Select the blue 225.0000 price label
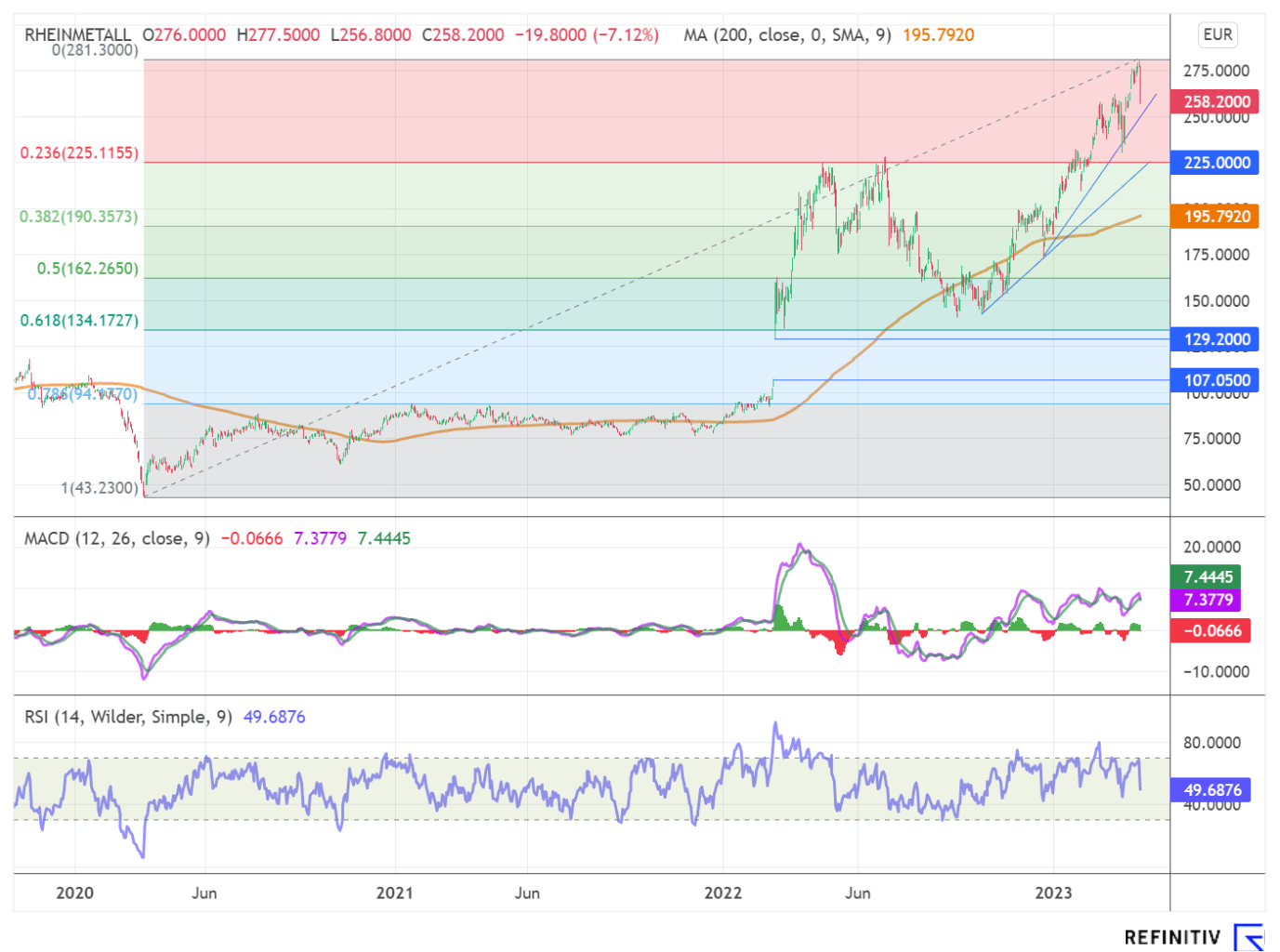 [1216, 163]
